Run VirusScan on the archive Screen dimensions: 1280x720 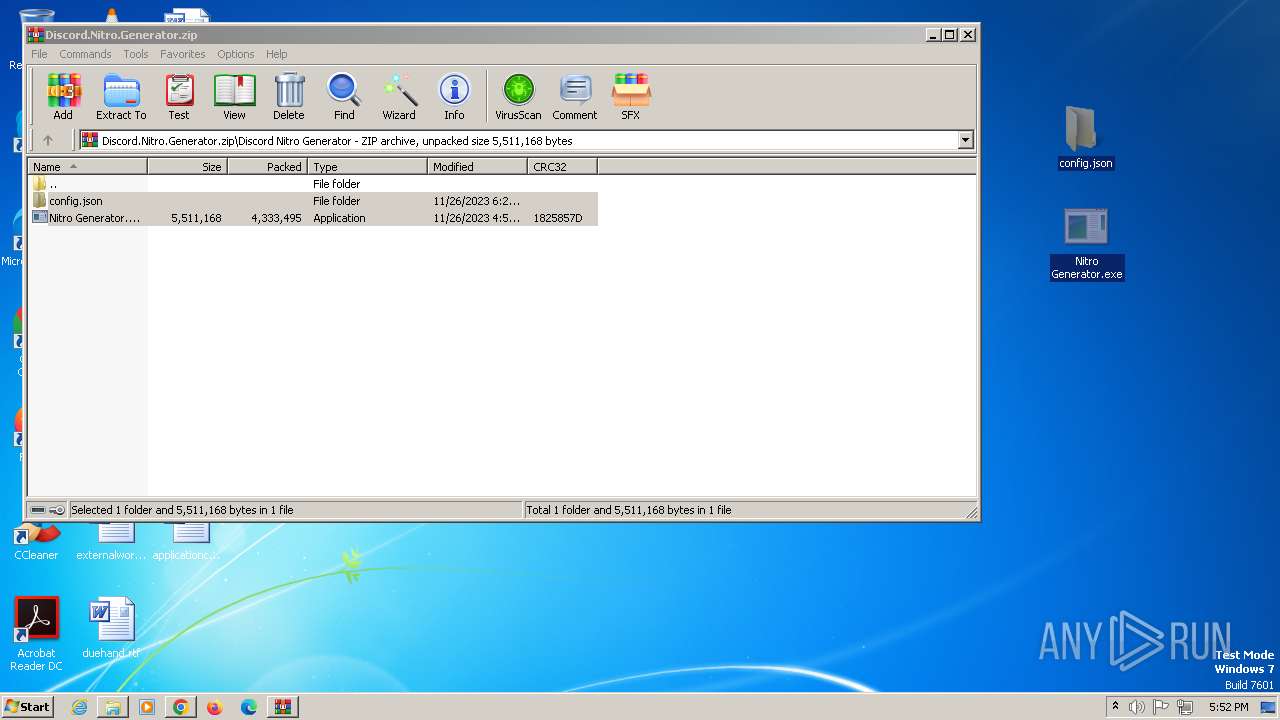tap(518, 97)
